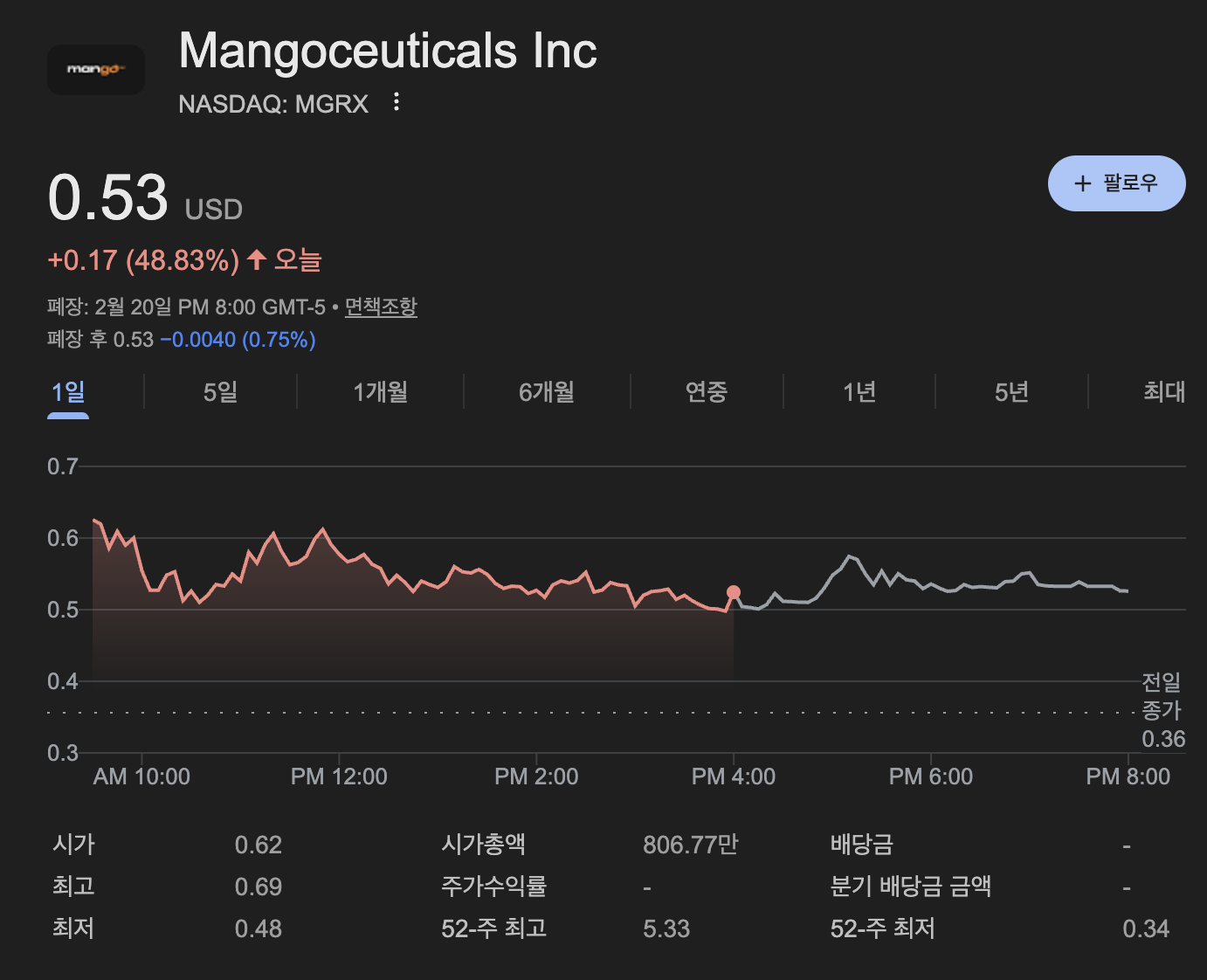Click the 시가총액 value 806.77만
This screenshot has width=1207, height=980.
(691, 845)
